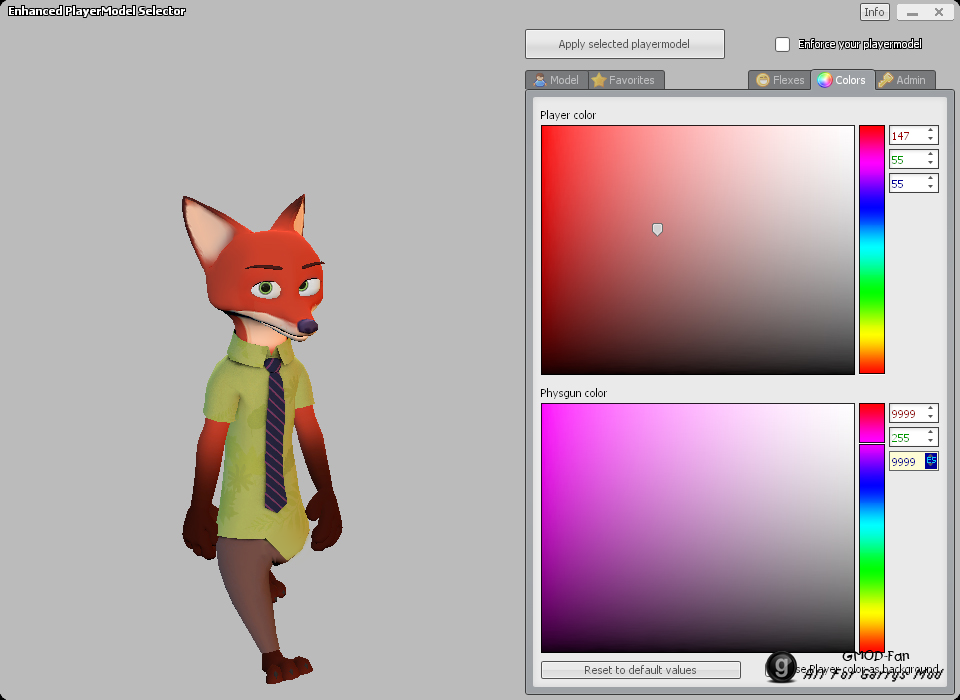Click the Physgun color hue bar
The image size is (960, 700).
872,528
